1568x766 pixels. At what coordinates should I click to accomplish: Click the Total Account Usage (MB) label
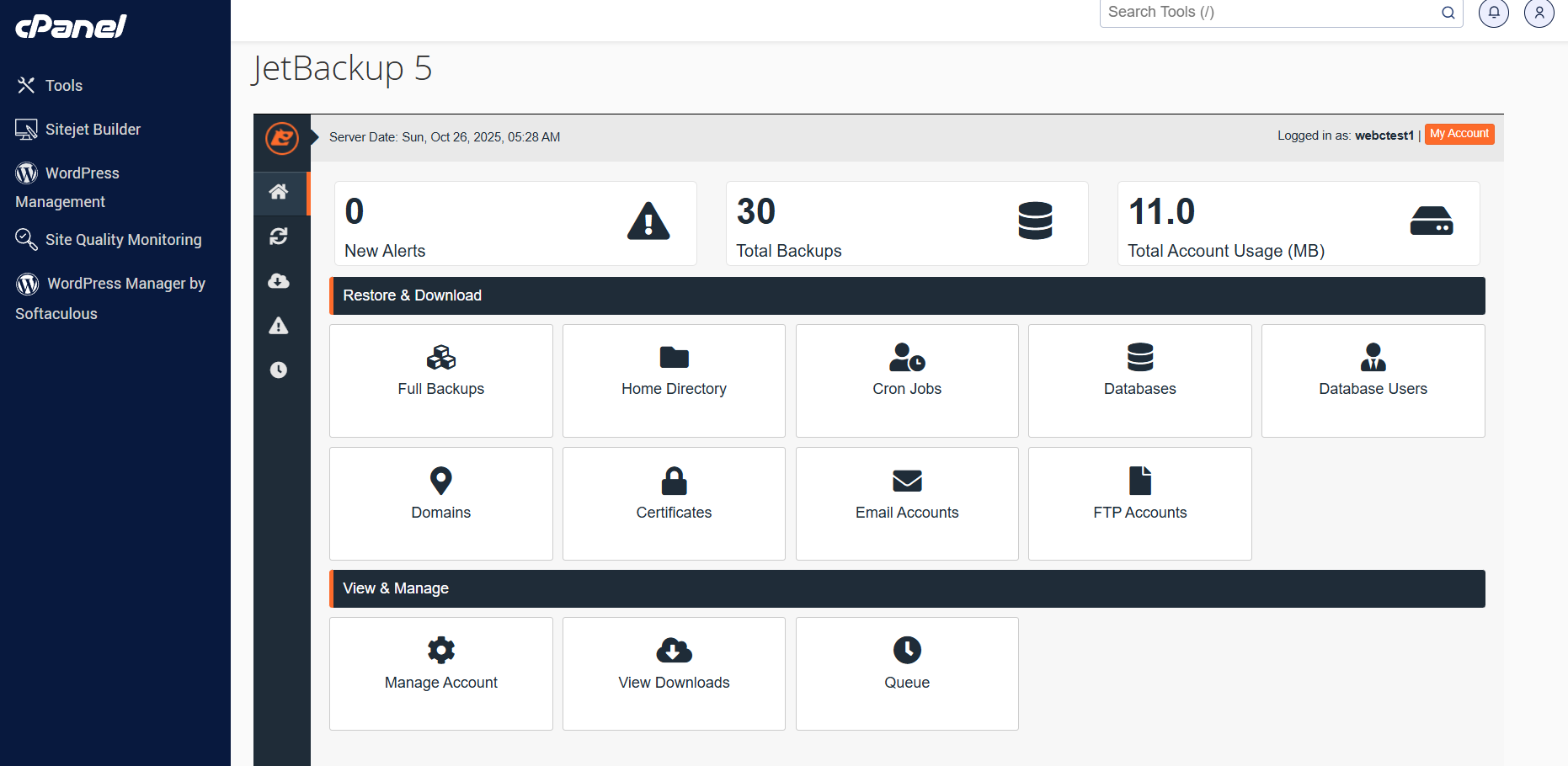[x=1226, y=251]
